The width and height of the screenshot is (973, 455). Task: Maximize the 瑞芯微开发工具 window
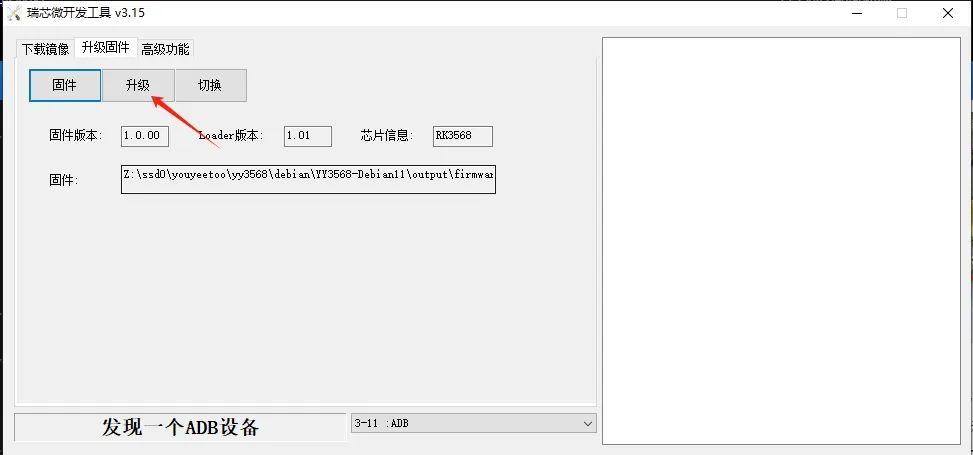coord(902,13)
